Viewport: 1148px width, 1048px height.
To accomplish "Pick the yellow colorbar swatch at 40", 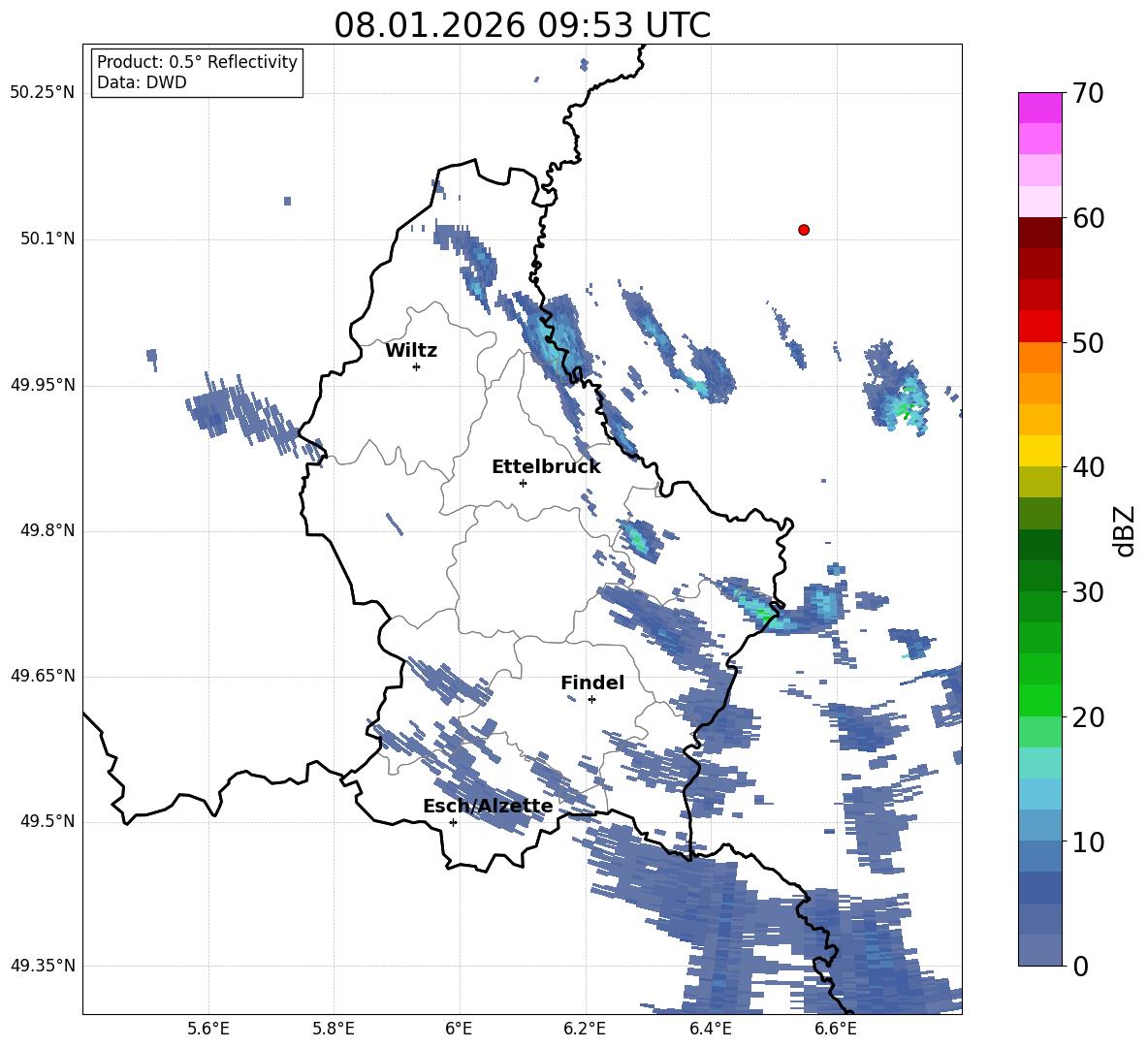I will click(x=1039, y=451).
